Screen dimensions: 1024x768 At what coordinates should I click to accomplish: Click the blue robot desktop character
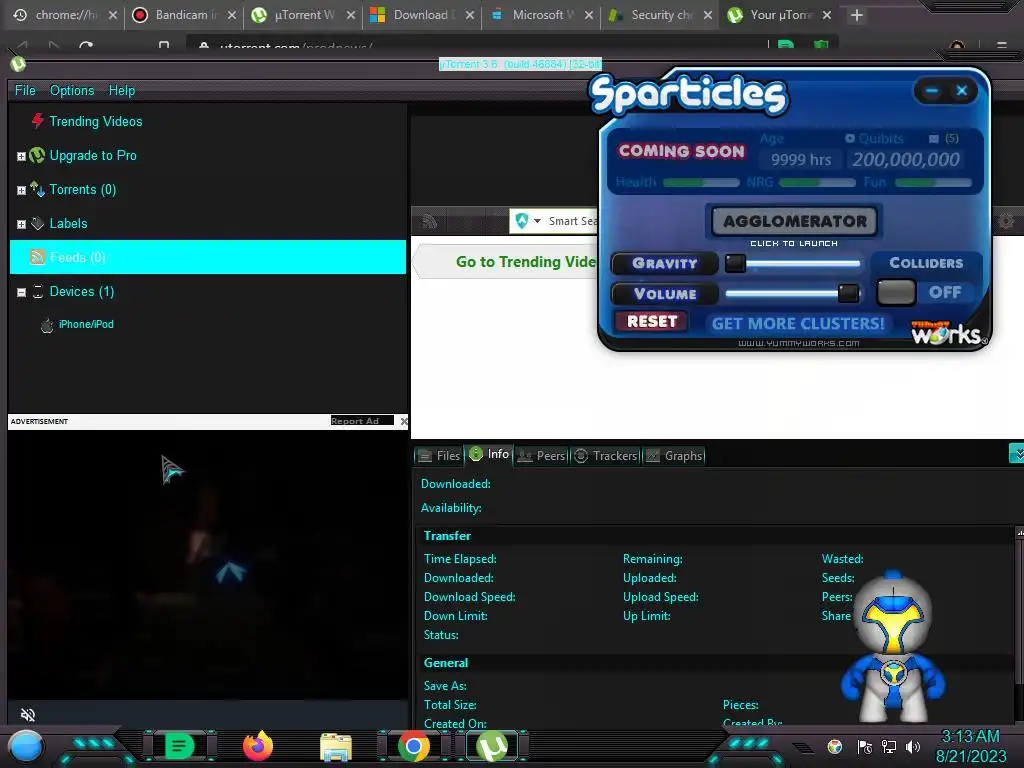pos(893,647)
